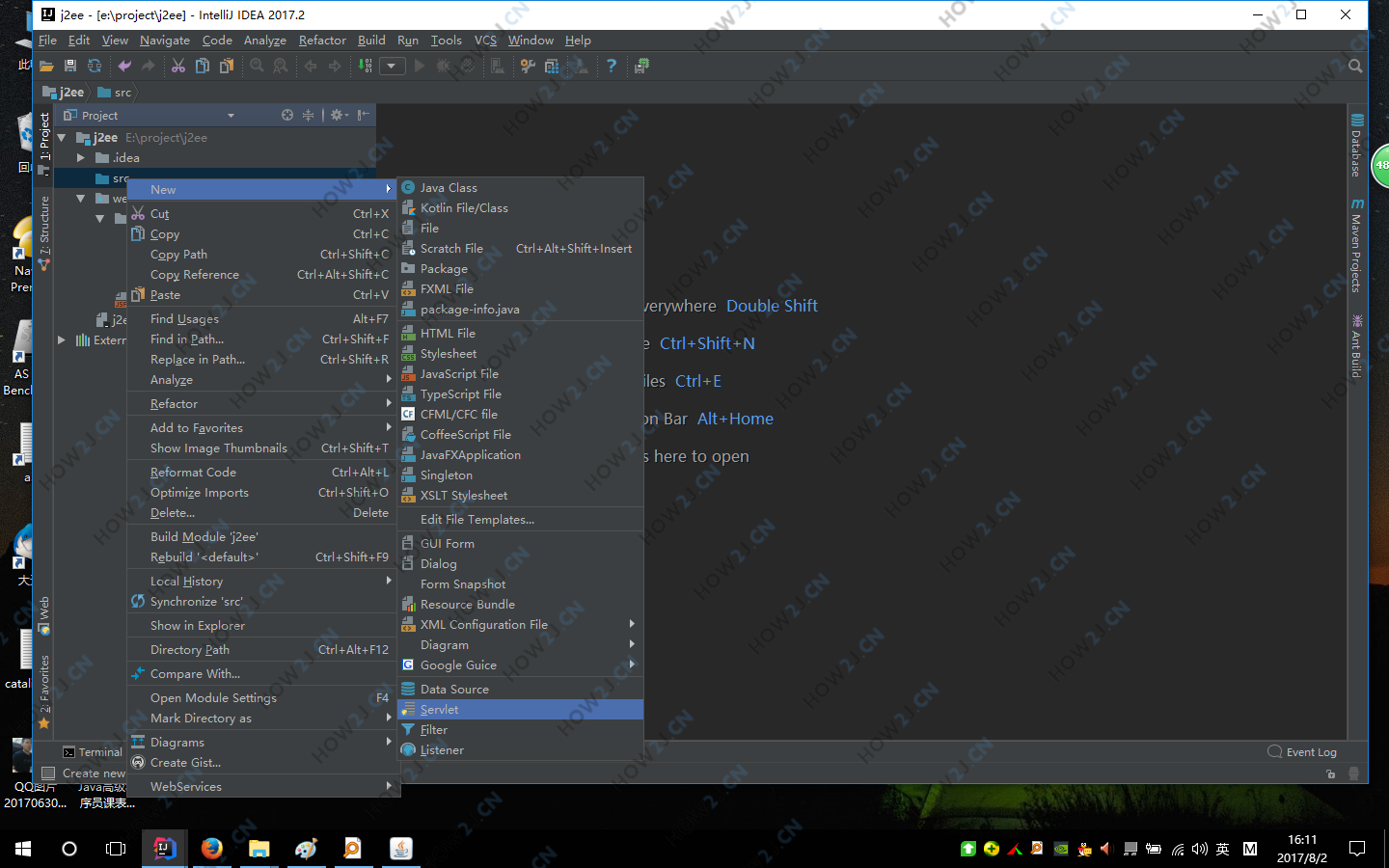Select Reformat Code in context menu
The height and width of the screenshot is (868, 1389).
pos(262,473)
